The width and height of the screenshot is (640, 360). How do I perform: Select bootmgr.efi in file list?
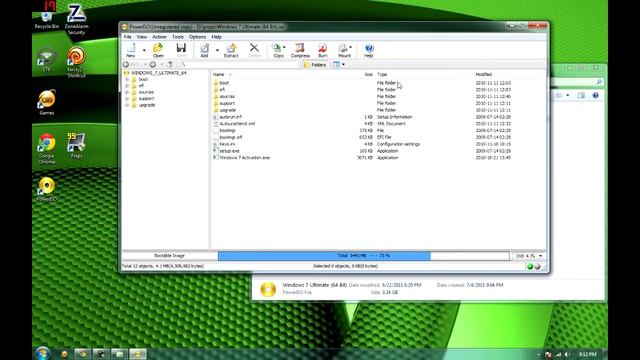point(231,137)
